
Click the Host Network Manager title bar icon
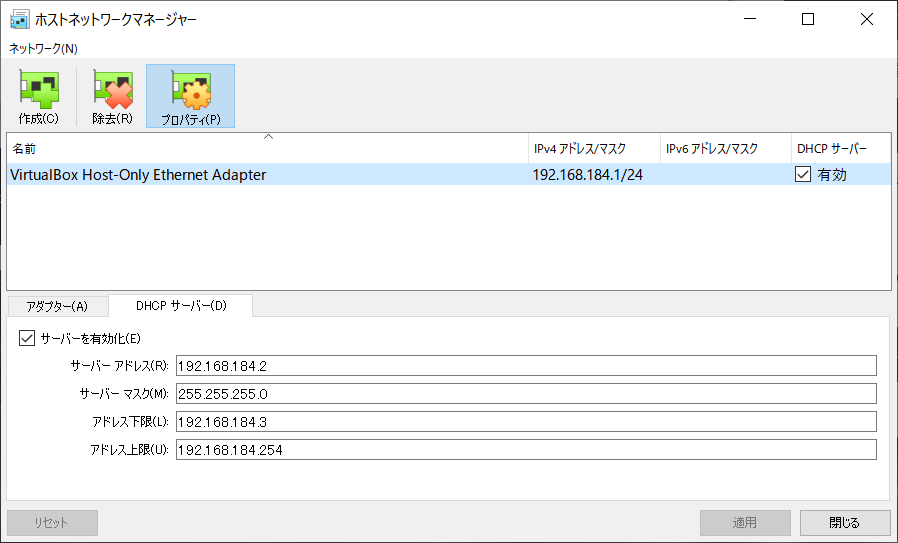tap(19, 19)
